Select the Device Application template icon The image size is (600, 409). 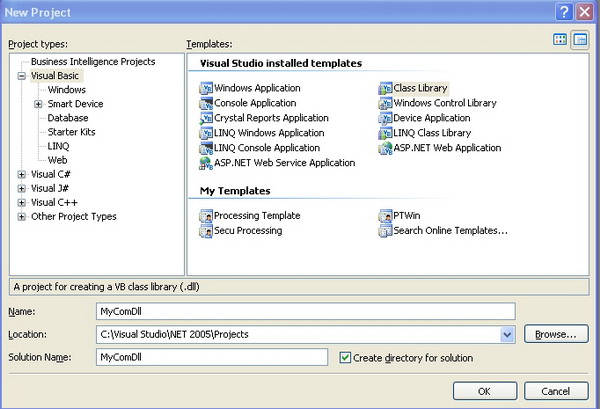tap(385, 118)
